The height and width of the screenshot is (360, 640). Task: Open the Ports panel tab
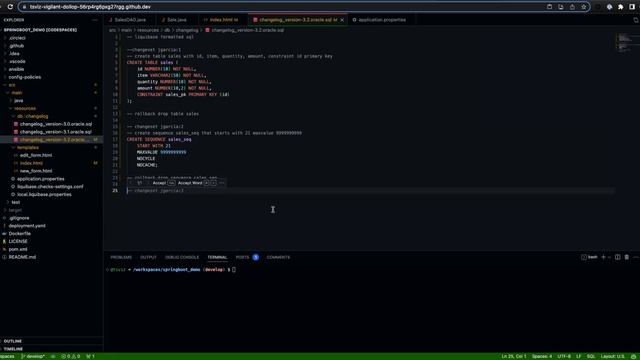[242, 257]
